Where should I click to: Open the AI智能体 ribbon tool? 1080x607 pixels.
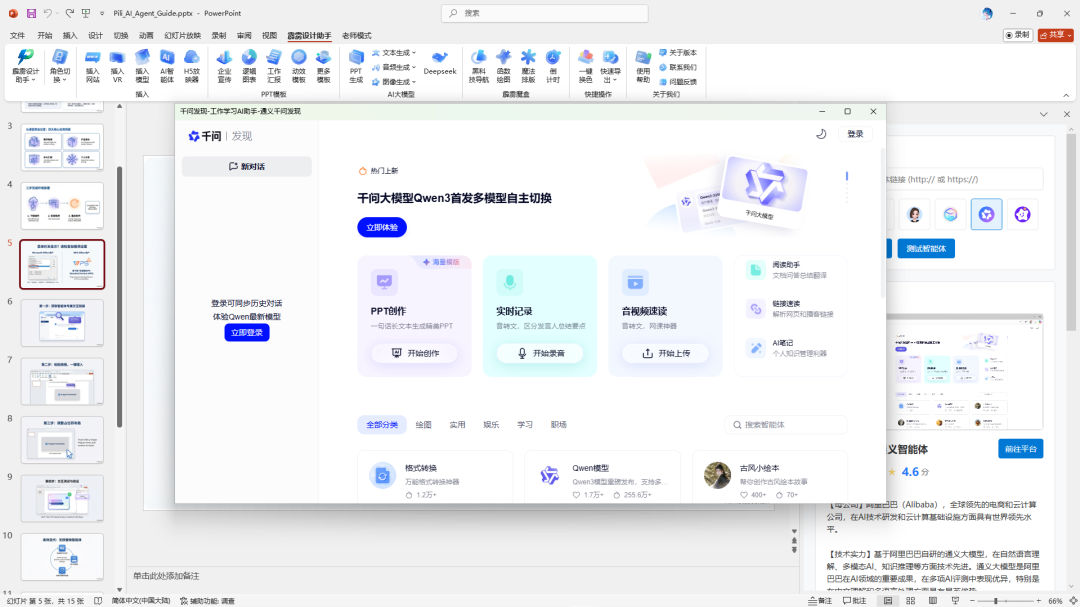pos(167,66)
